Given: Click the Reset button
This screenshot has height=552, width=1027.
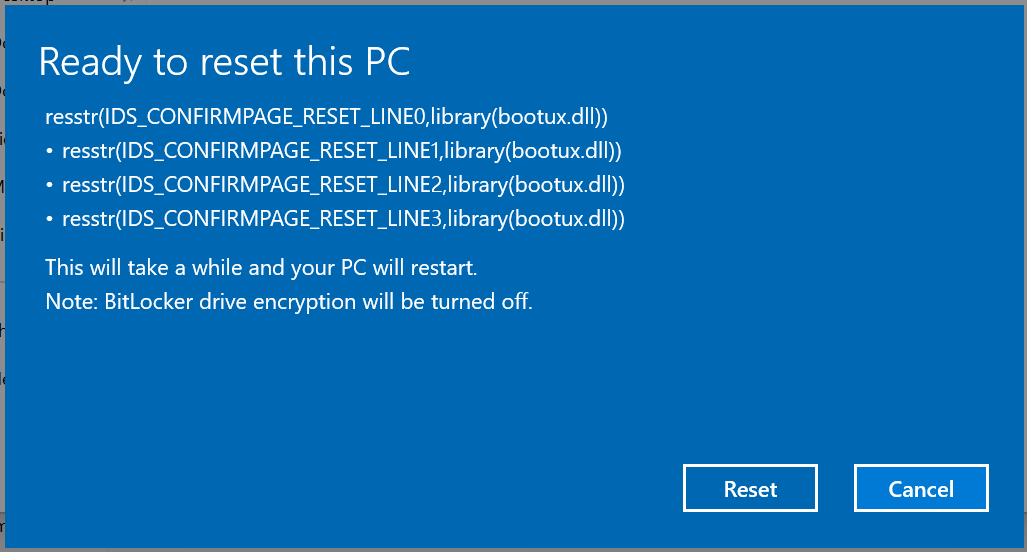Looking at the screenshot, I should [750, 489].
